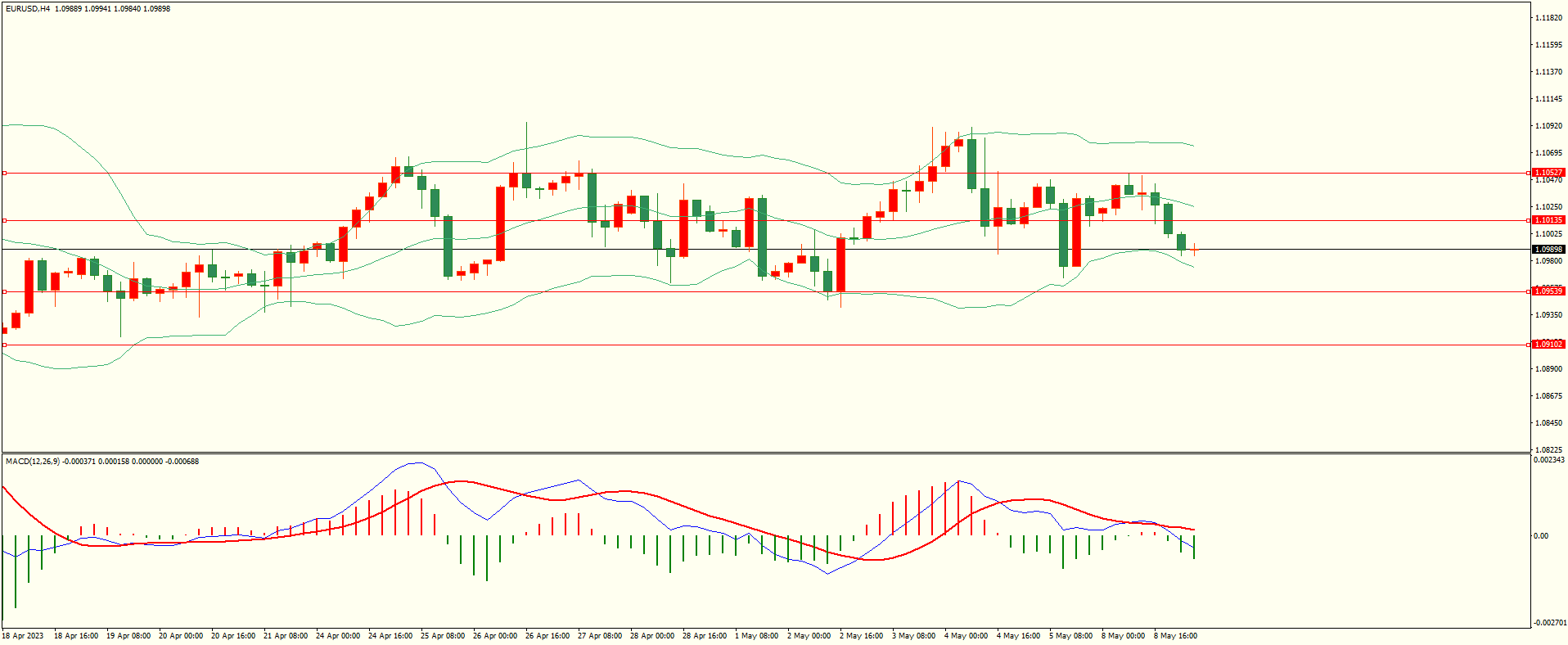
Task: Click the 4 May 00:00 time axis label
Action: point(966,636)
